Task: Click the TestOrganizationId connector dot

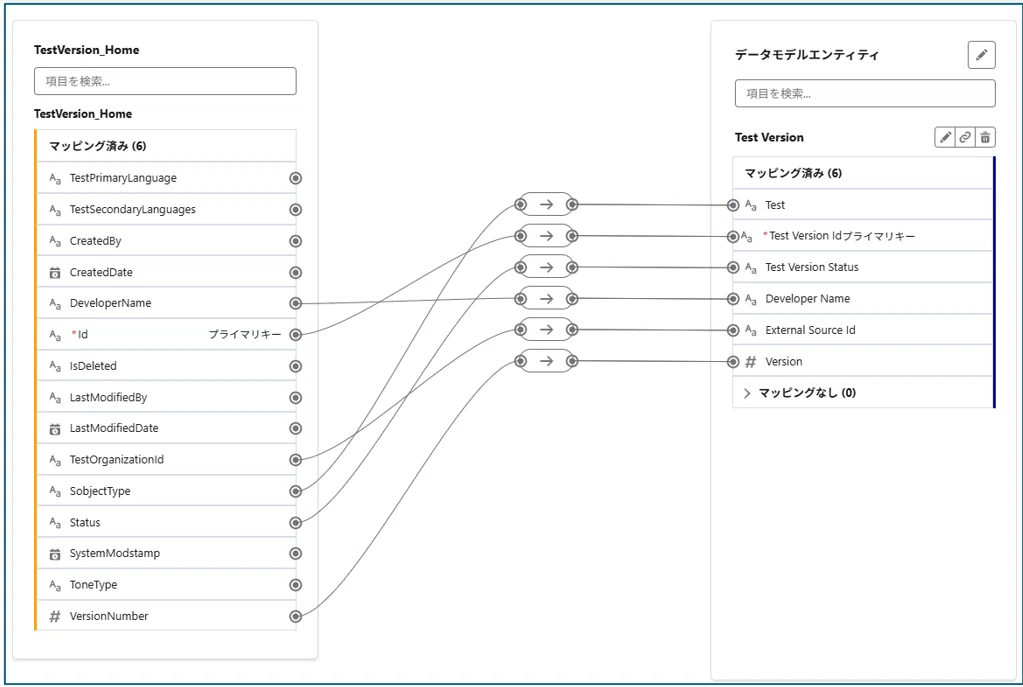Action: click(296, 460)
